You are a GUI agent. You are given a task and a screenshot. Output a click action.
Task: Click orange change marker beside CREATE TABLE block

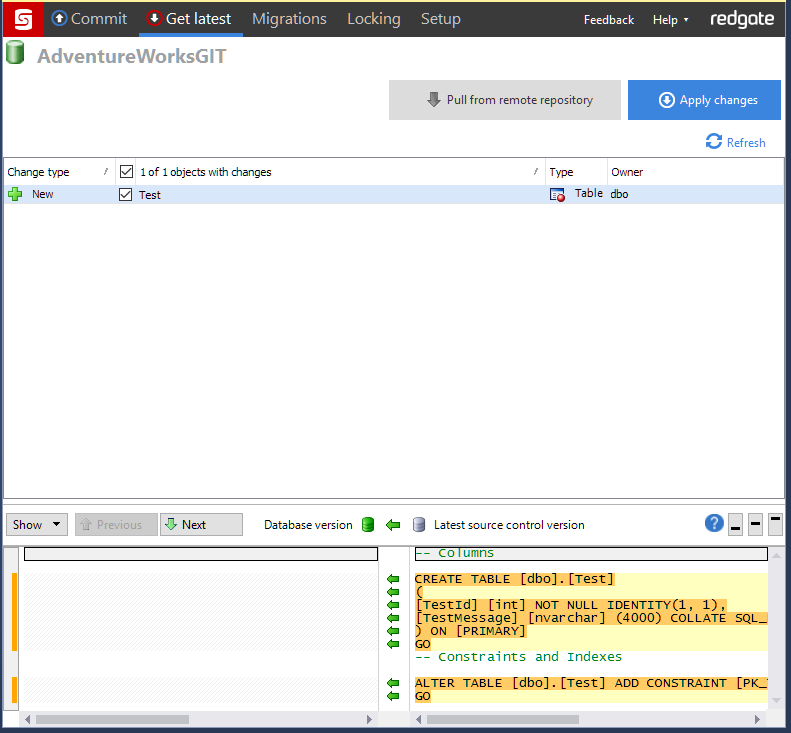(14, 611)
